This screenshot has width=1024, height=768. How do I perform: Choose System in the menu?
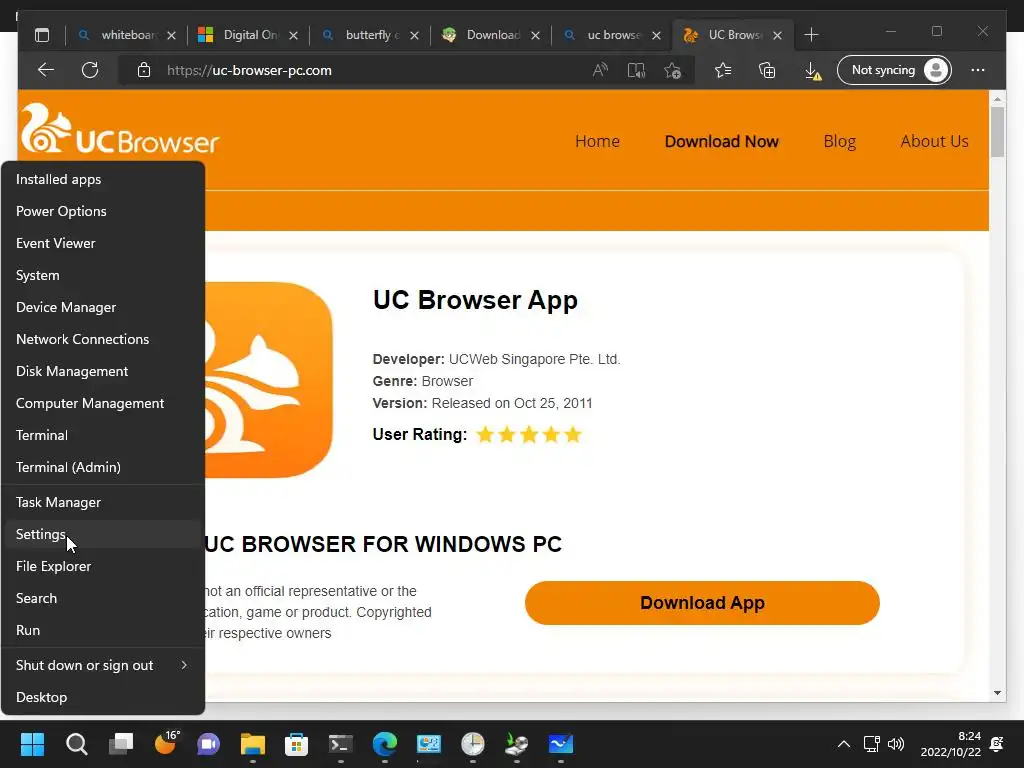103,275
